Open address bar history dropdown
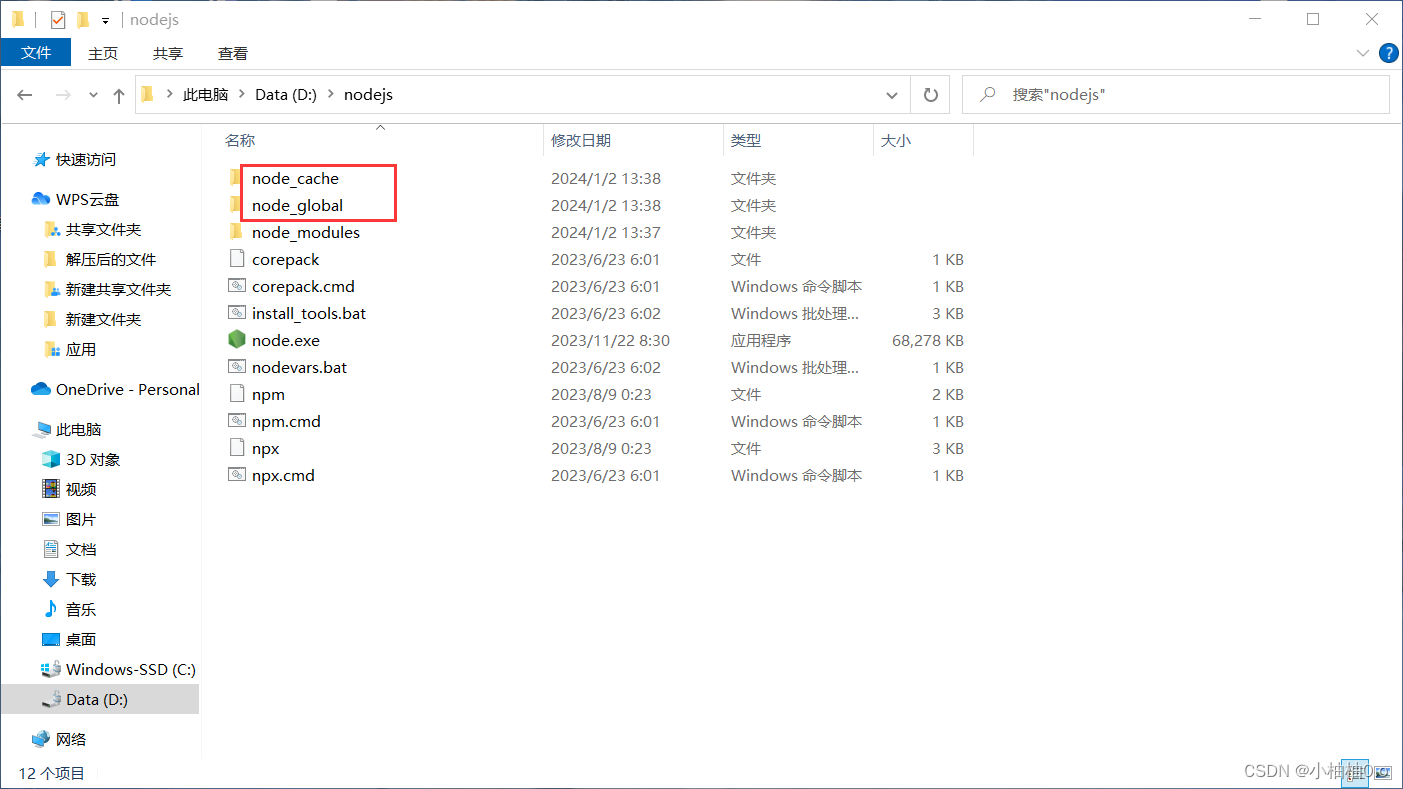The height and width of the screenshot is (789, 1403). click(892, 95)
